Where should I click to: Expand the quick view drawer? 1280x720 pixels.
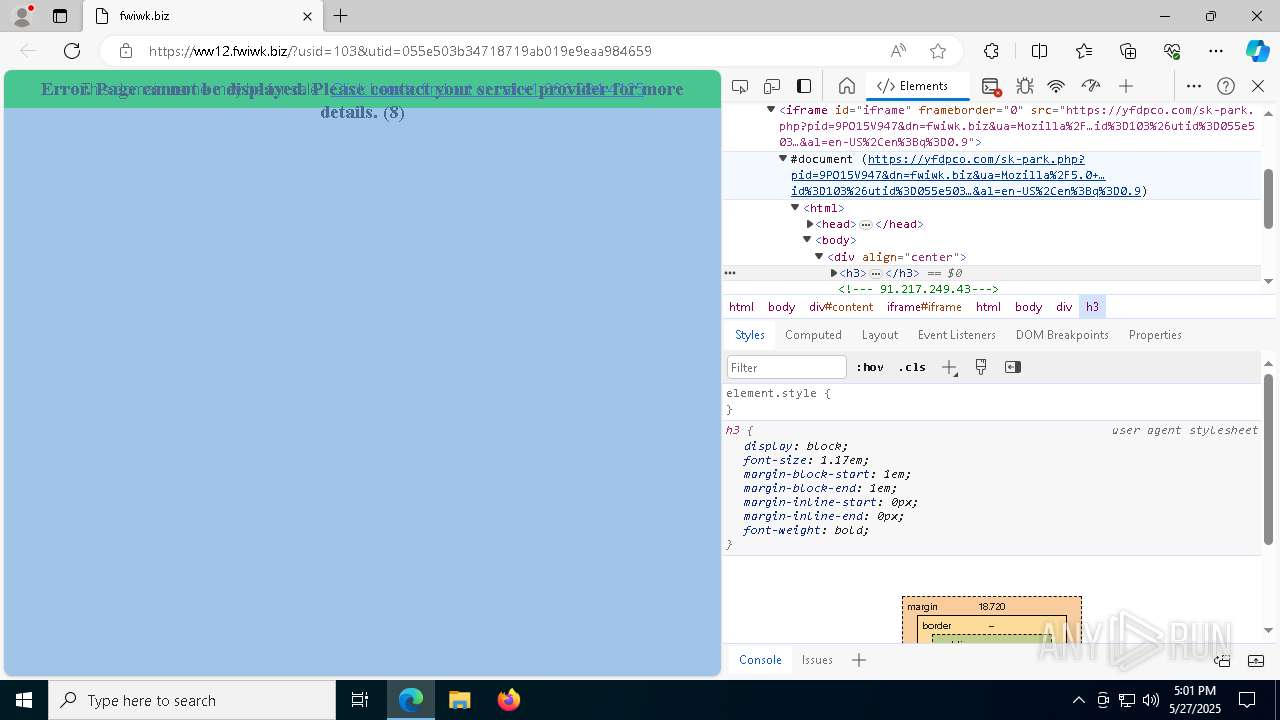click(x=1256, y=660)
